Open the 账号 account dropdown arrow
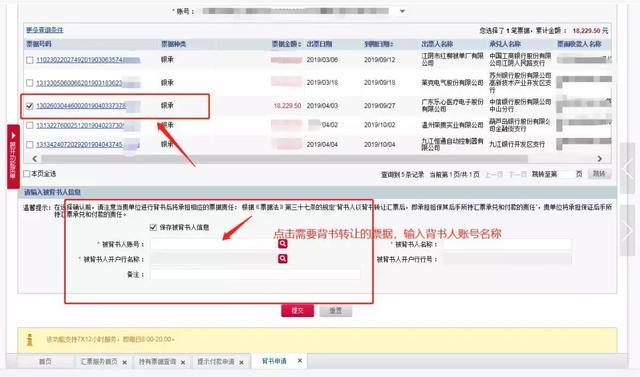Viewport: 640px width, 377px height. click(402, 11)
